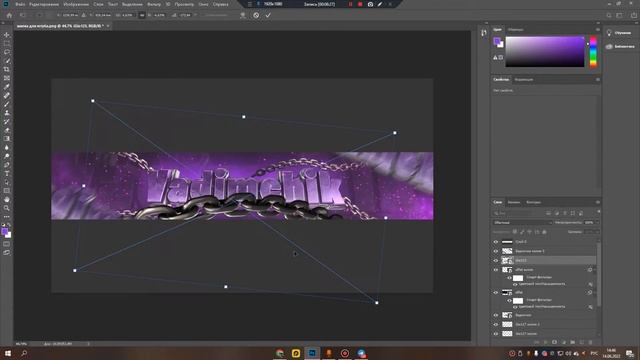This screenshot has width=640, height=360.
Task: Toggle layer filtering switch in Layers panel
Action: tap(598, 211)
